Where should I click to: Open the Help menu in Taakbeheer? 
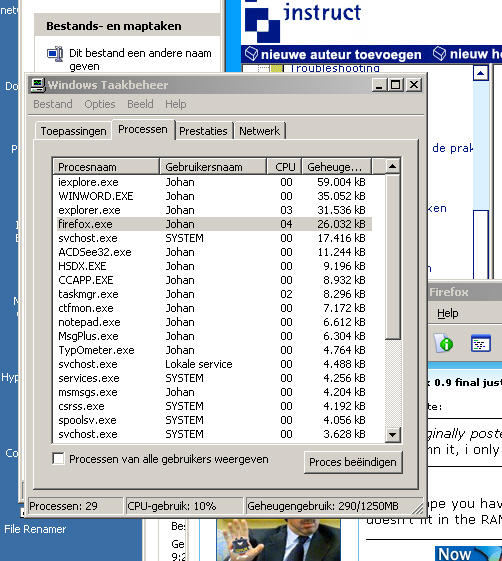(x=175, y=104)
